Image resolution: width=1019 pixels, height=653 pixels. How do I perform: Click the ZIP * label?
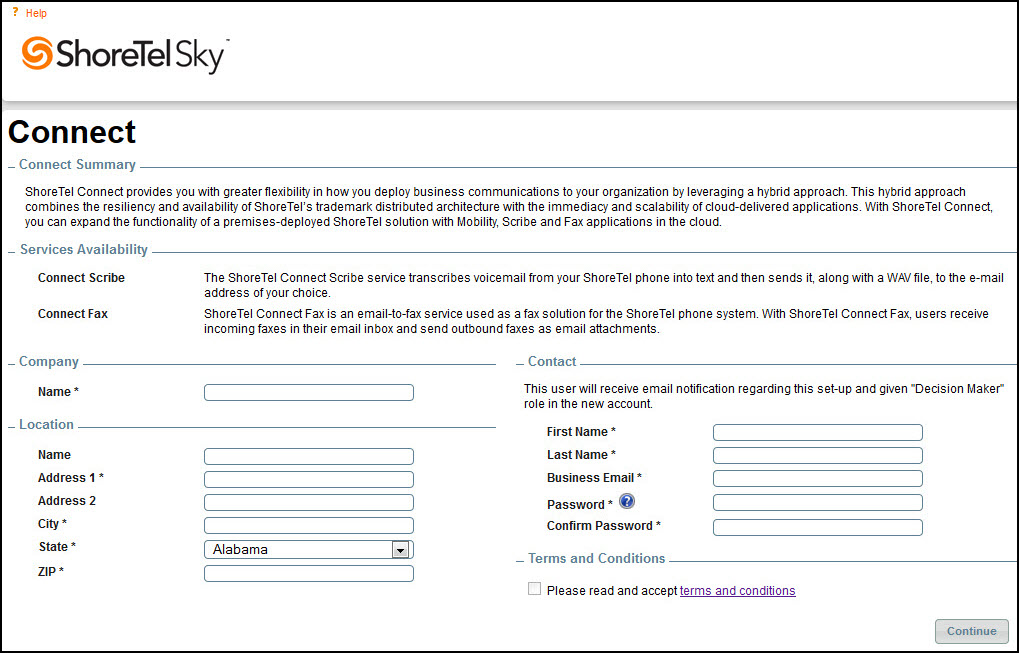click(x=51, y=572)
